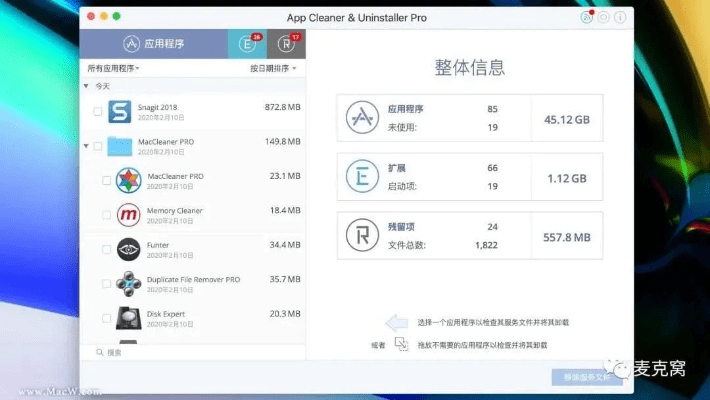Click the Memory Cleaner app icon

(x=128, y=215)
